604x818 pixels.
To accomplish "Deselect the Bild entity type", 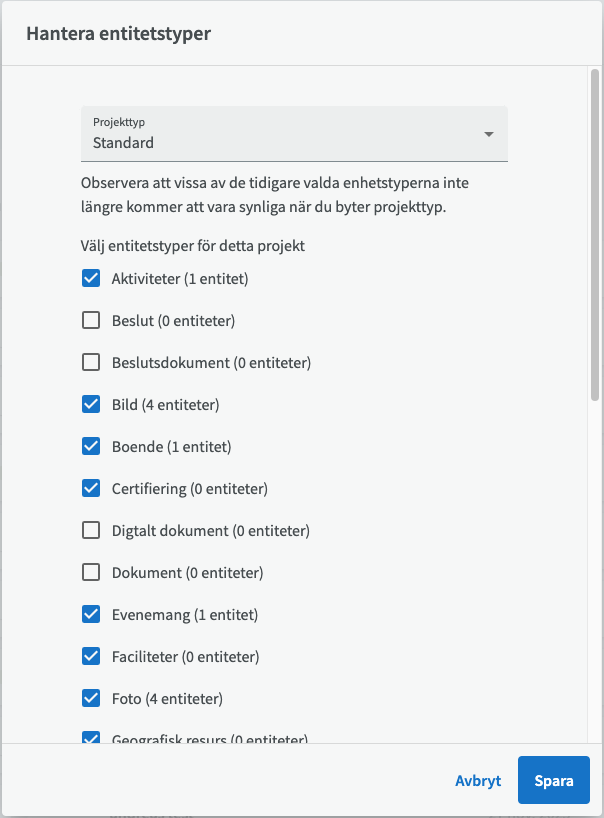I will click(x=91, y=404).
